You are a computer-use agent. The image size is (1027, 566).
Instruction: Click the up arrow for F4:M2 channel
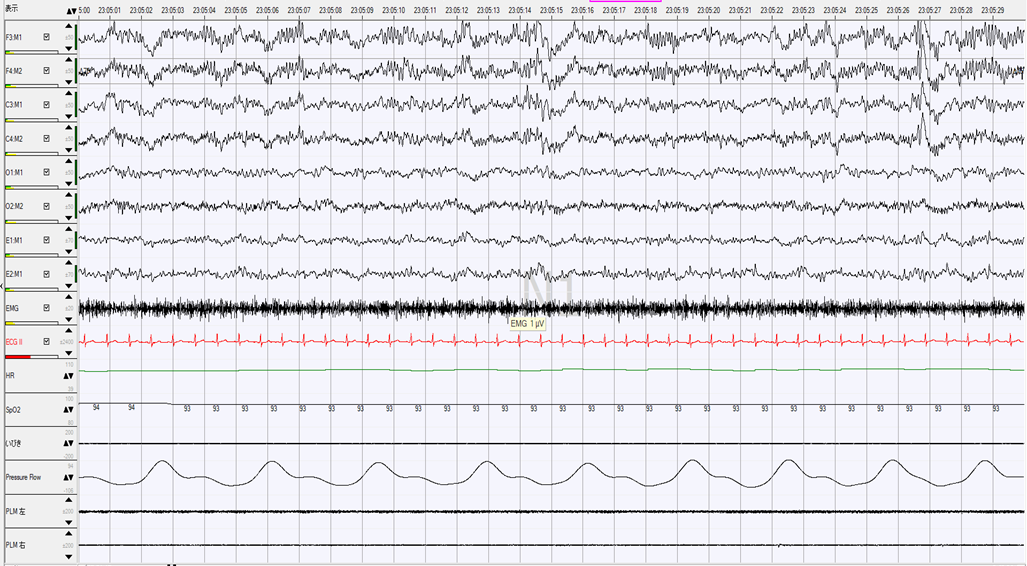pyautogui.click(x=69, y=60)
